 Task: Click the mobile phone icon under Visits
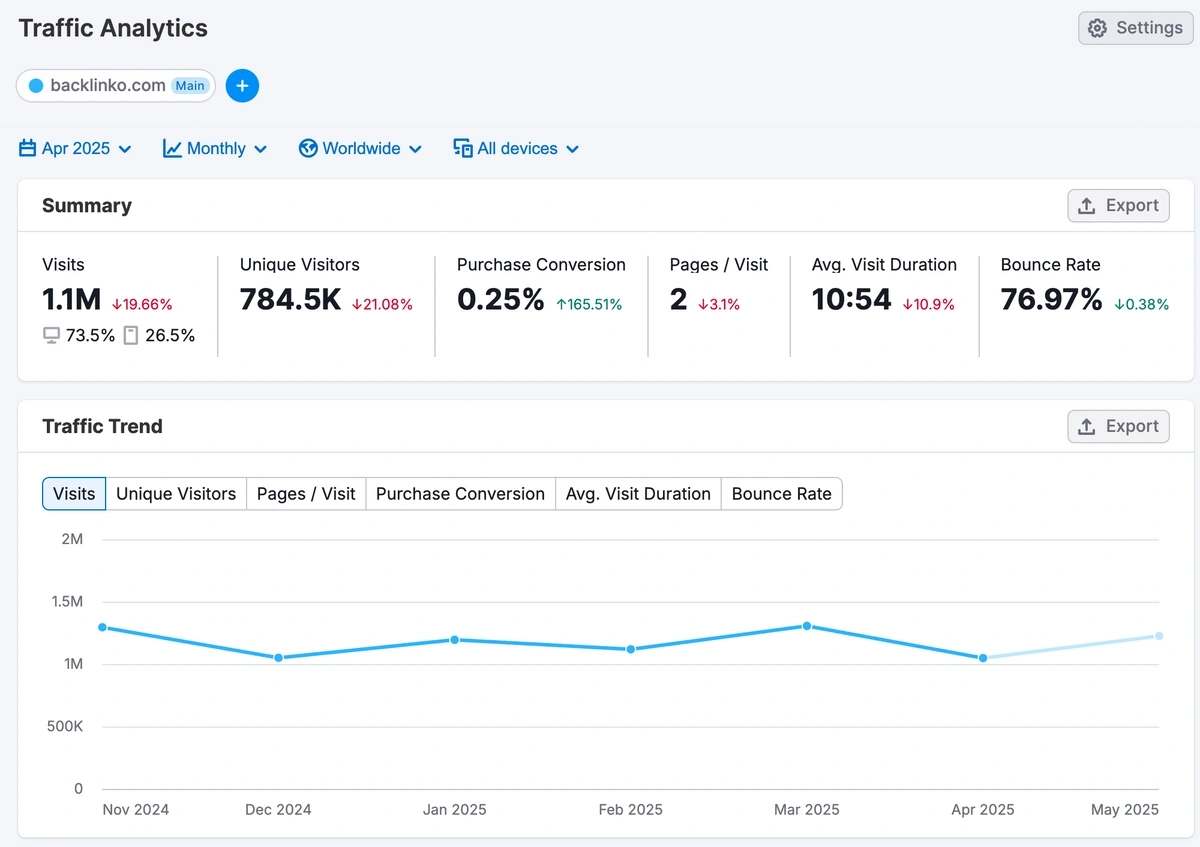tap(131, 336)
